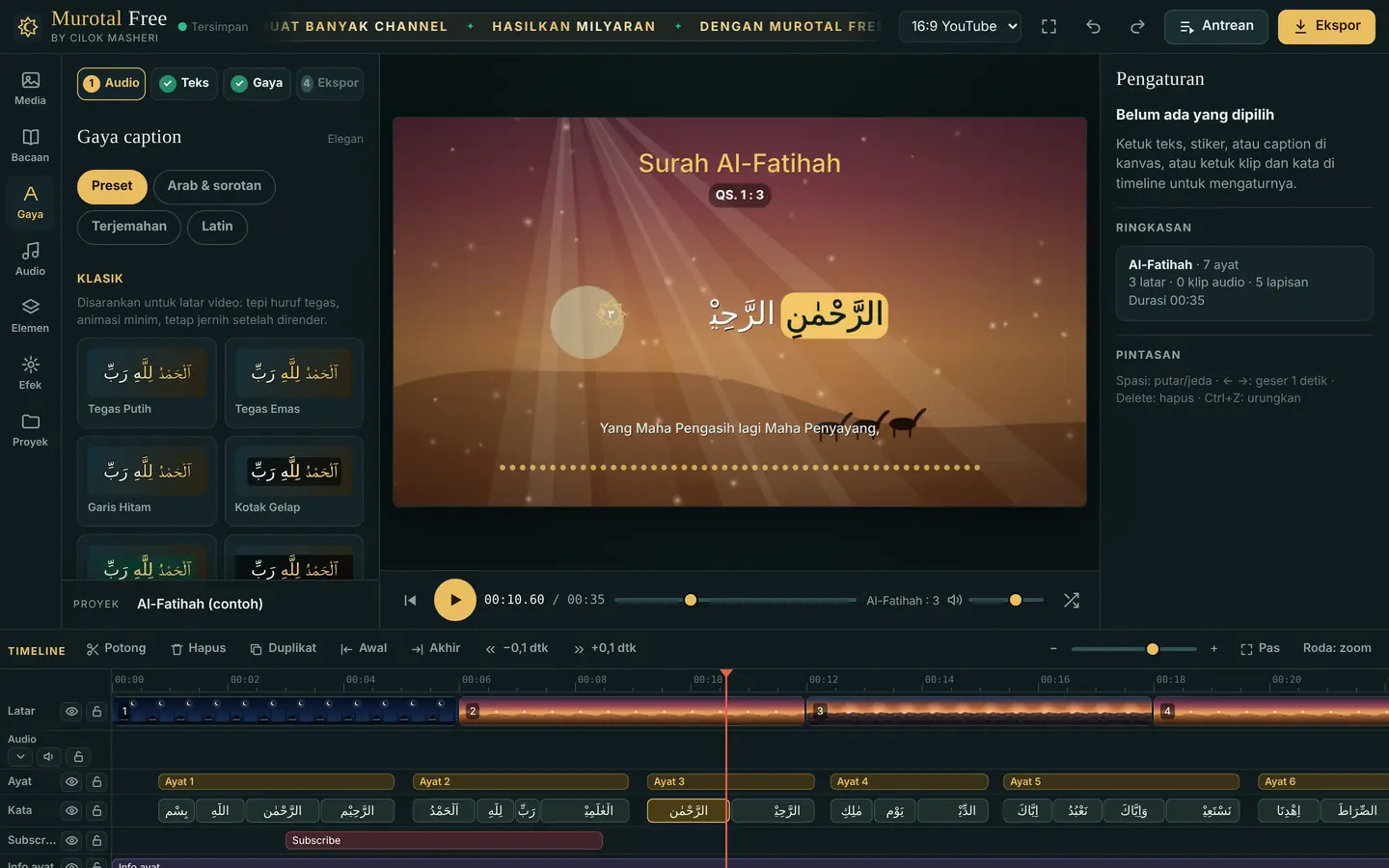1389x868 pixels.
Task: Switch to the Latin tab
Action: (217, 227)
